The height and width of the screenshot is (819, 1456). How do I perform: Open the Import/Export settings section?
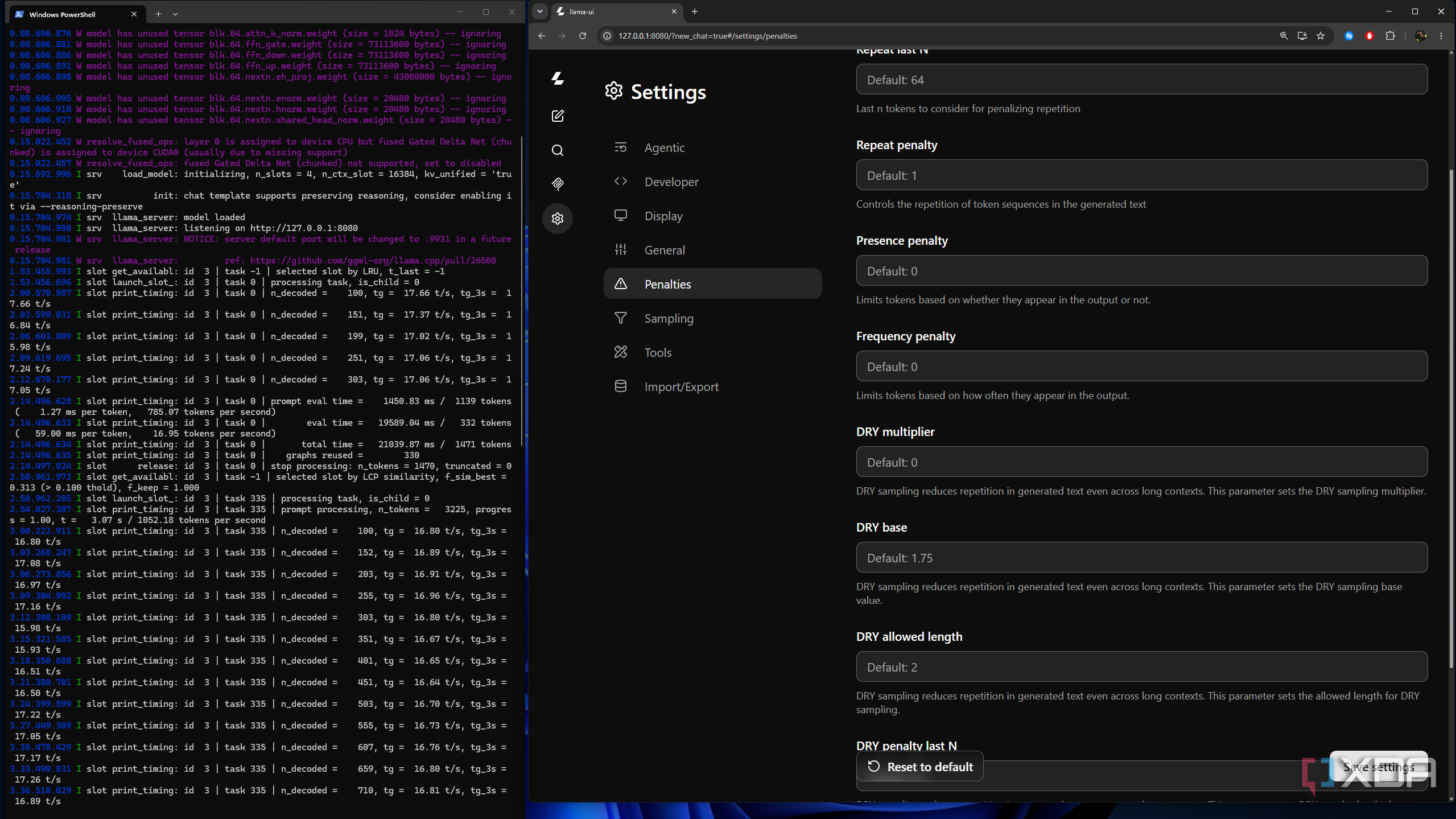coord(712,386)
